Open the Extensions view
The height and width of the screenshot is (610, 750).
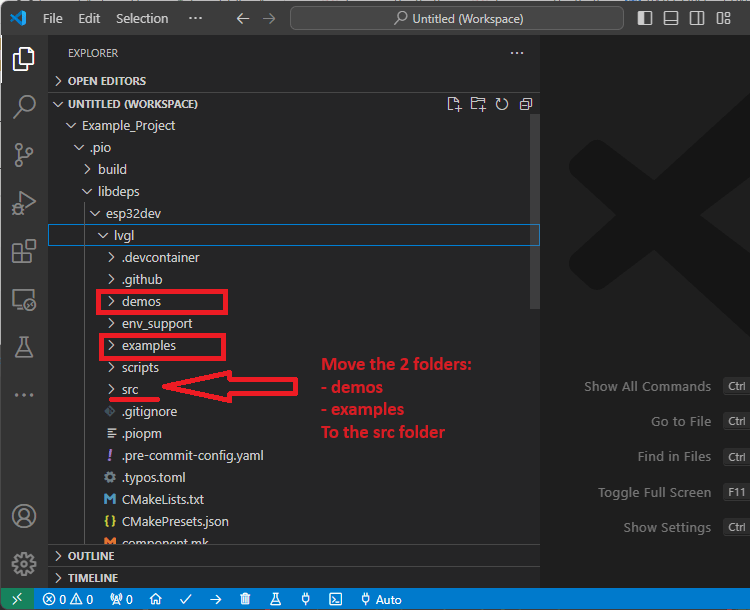[23, 251]
